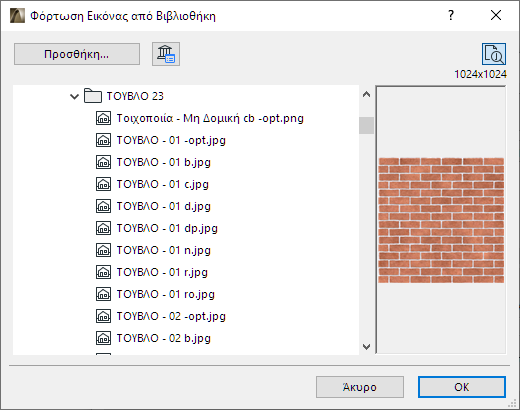Click icon of ΤΟΥΒΛΟ - 01 b.jpg
Screen dimensions: 520x410
tap(103, 162)
